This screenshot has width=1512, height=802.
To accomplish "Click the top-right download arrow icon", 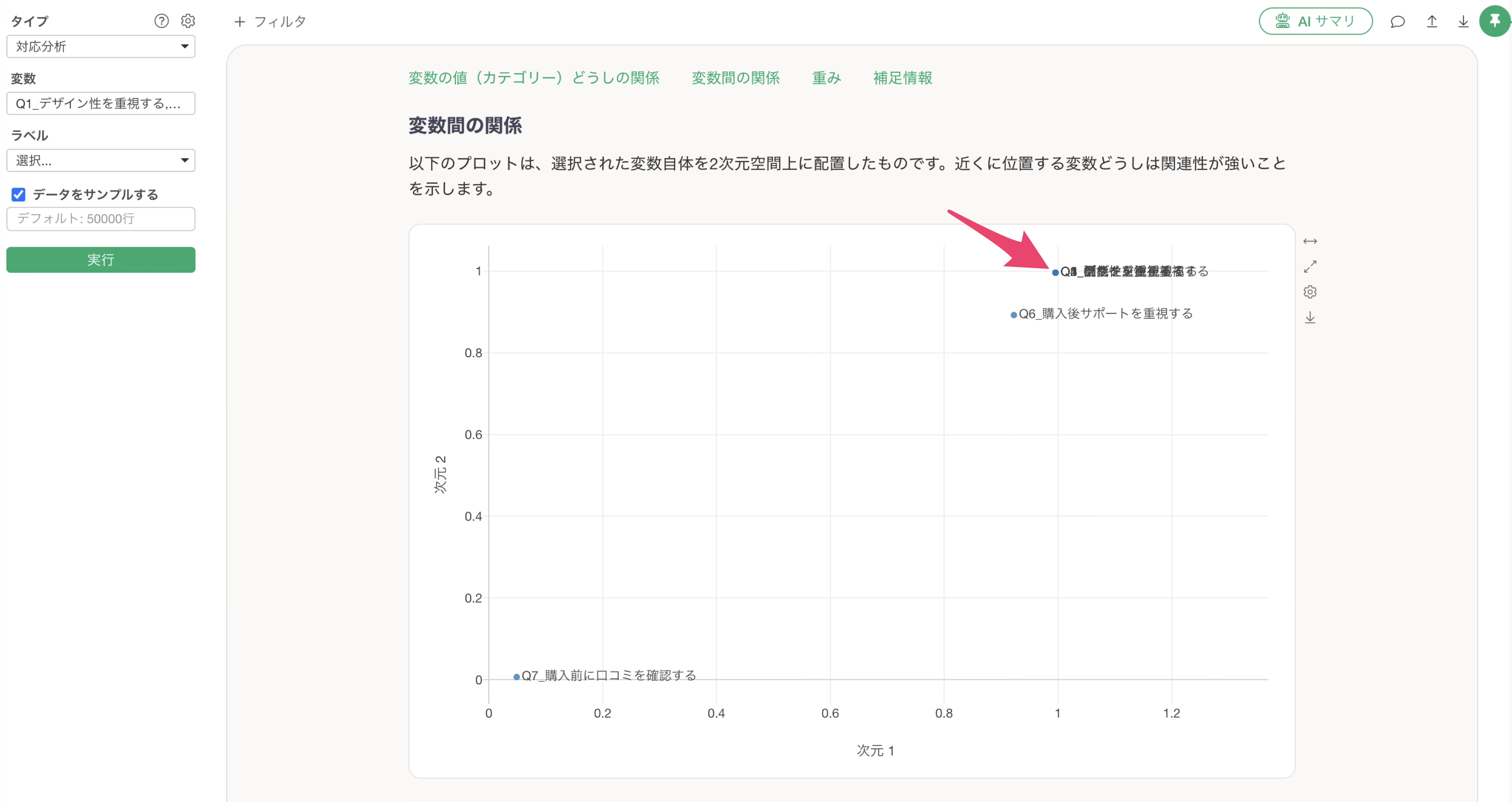I will tap(1463, 22).
